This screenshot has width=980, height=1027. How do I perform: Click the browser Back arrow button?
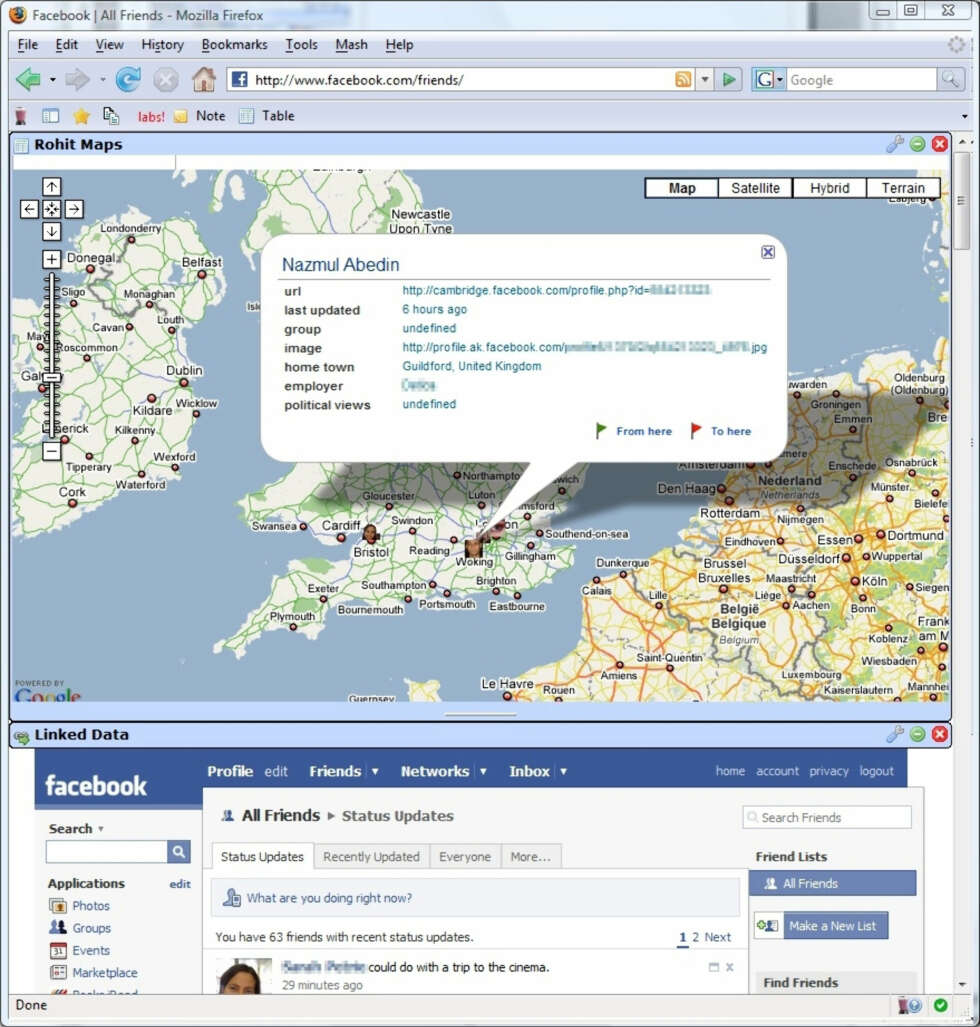click(28, 80)
